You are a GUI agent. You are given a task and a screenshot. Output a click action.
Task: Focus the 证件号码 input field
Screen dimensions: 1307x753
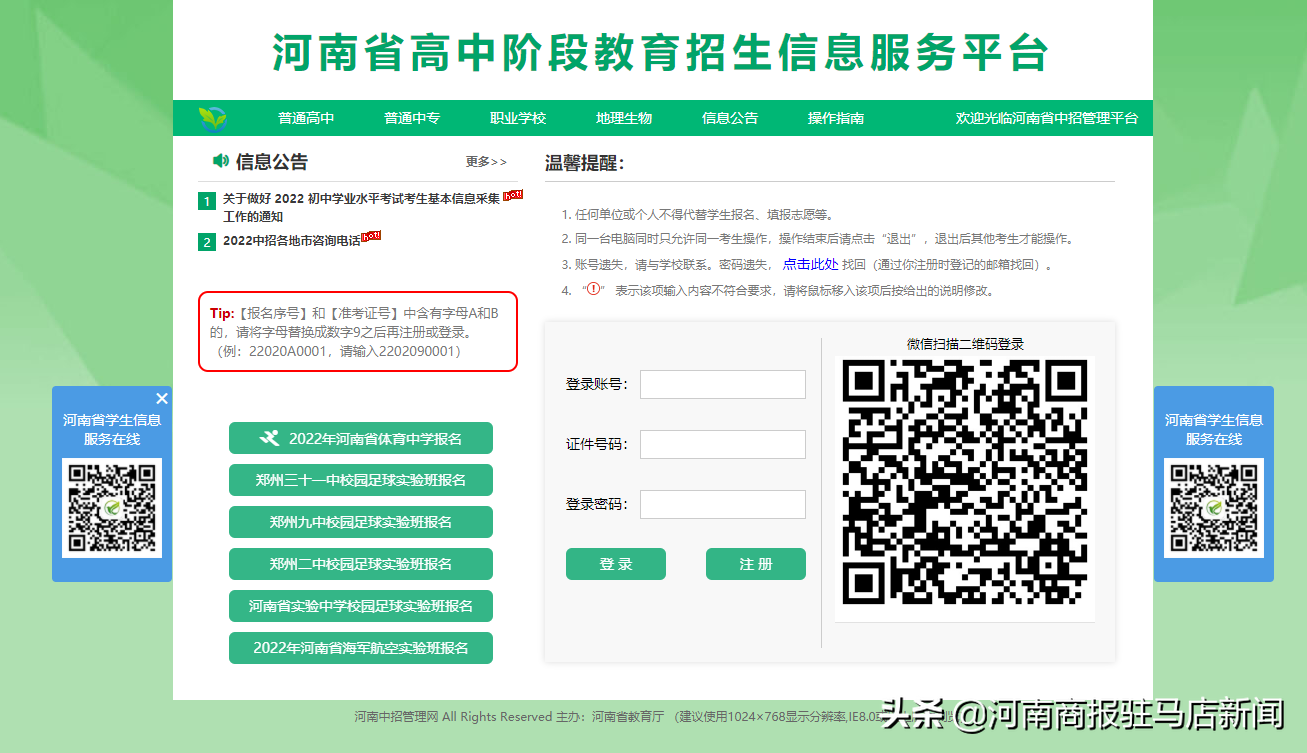click(x=723, y=444)
